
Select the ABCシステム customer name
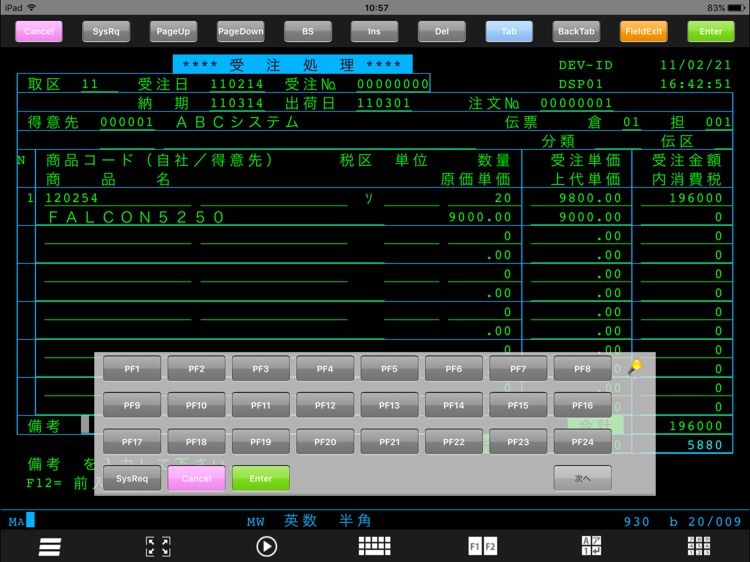[238, 122]
